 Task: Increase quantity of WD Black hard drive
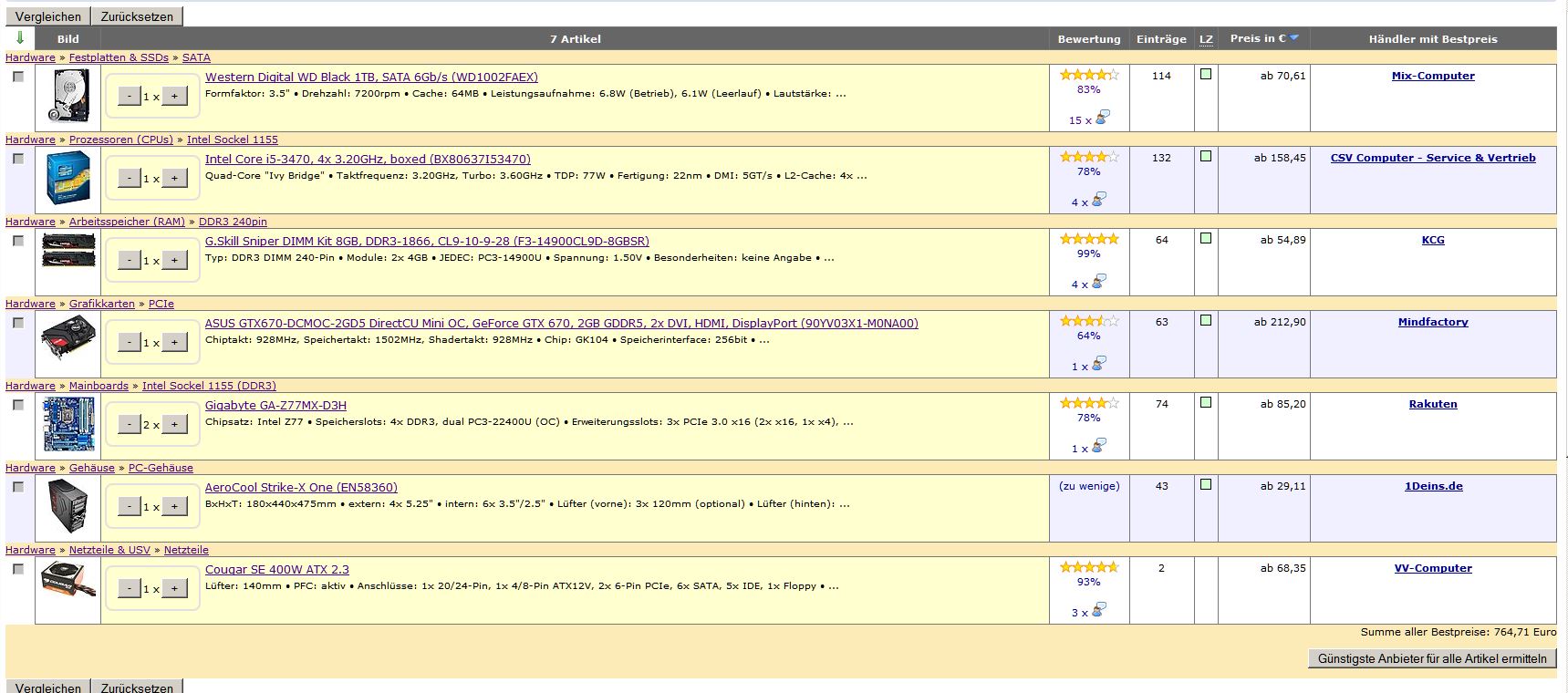click(174, 96)
